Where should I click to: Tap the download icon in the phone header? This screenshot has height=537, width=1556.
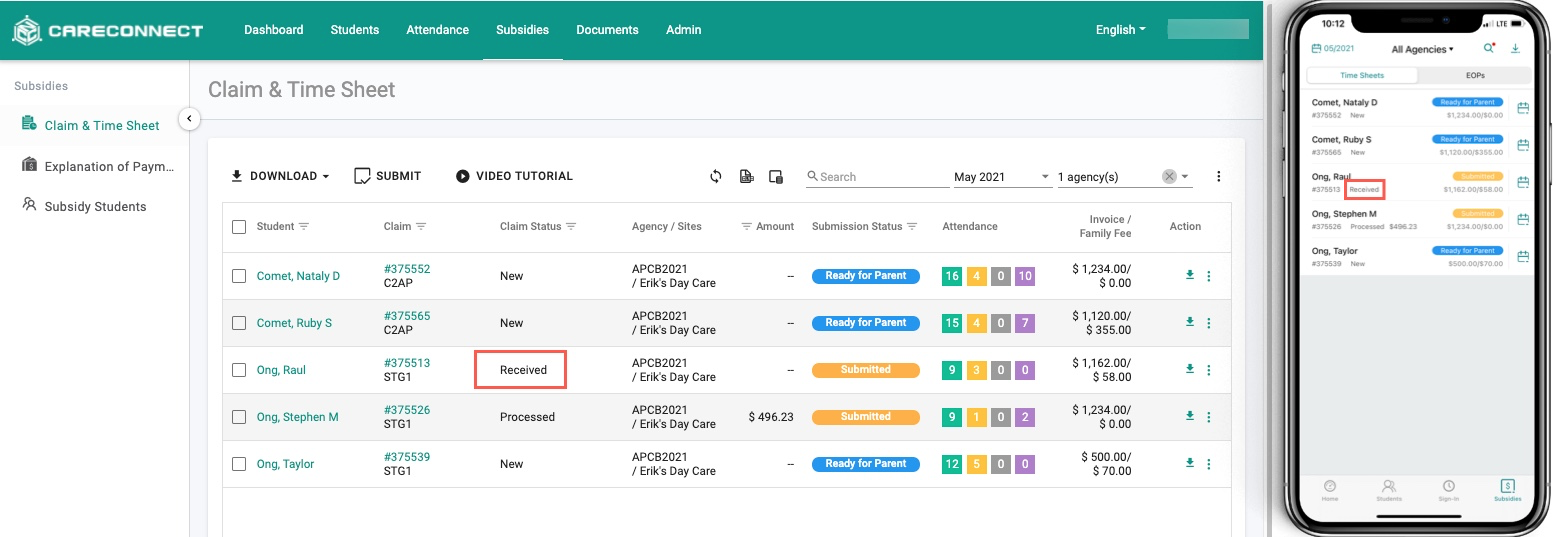click(1515, 48)
